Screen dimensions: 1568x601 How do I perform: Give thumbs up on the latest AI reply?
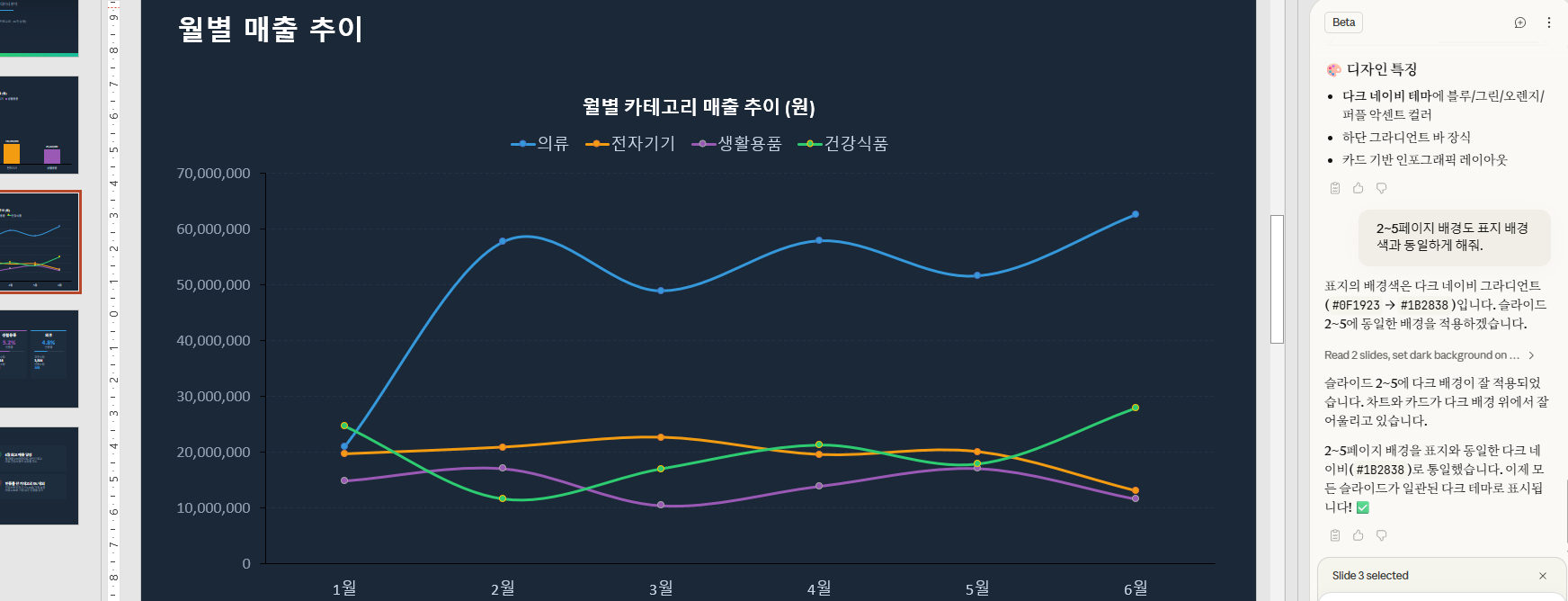coord(1358,535)
